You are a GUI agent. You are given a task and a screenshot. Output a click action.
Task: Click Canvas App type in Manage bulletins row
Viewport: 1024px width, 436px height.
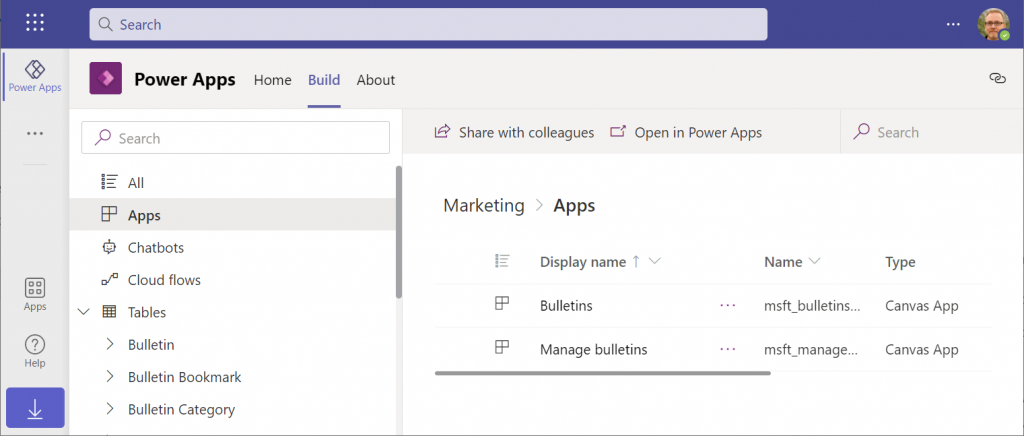(x=922, y=350)
